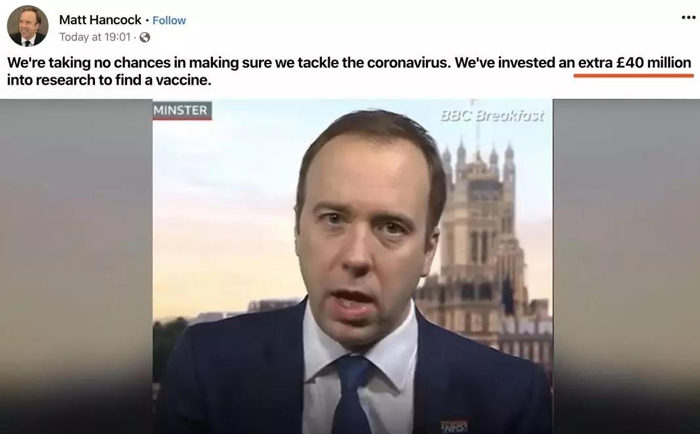
Task: Click the blue tie in the video
Action: pyautogui.click(x=351, y=395)
